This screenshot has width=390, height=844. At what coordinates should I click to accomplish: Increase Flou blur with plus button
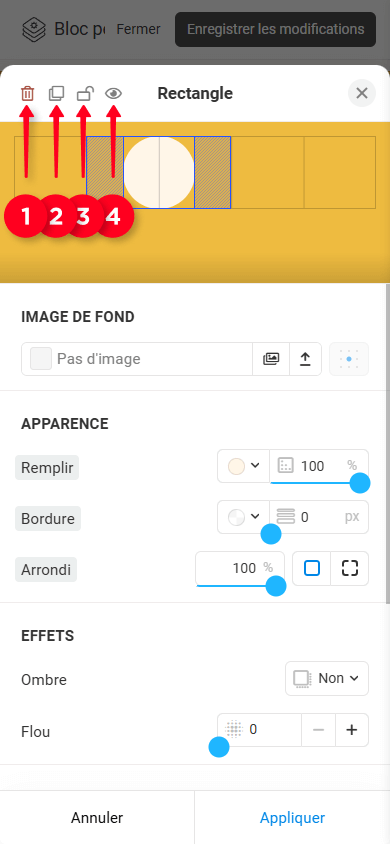(x=352, y=730)
